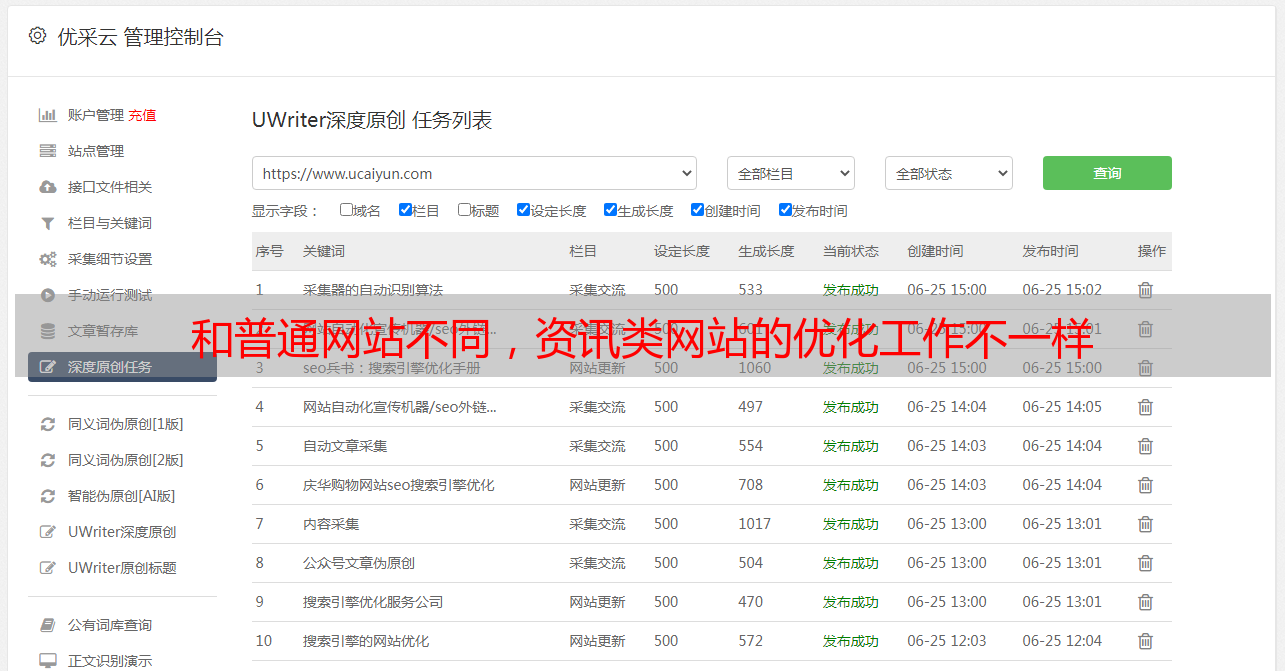Screen dimensions: 1285x671
Task: Open the 全部状态 status dropdown
Action: point(948,173)
